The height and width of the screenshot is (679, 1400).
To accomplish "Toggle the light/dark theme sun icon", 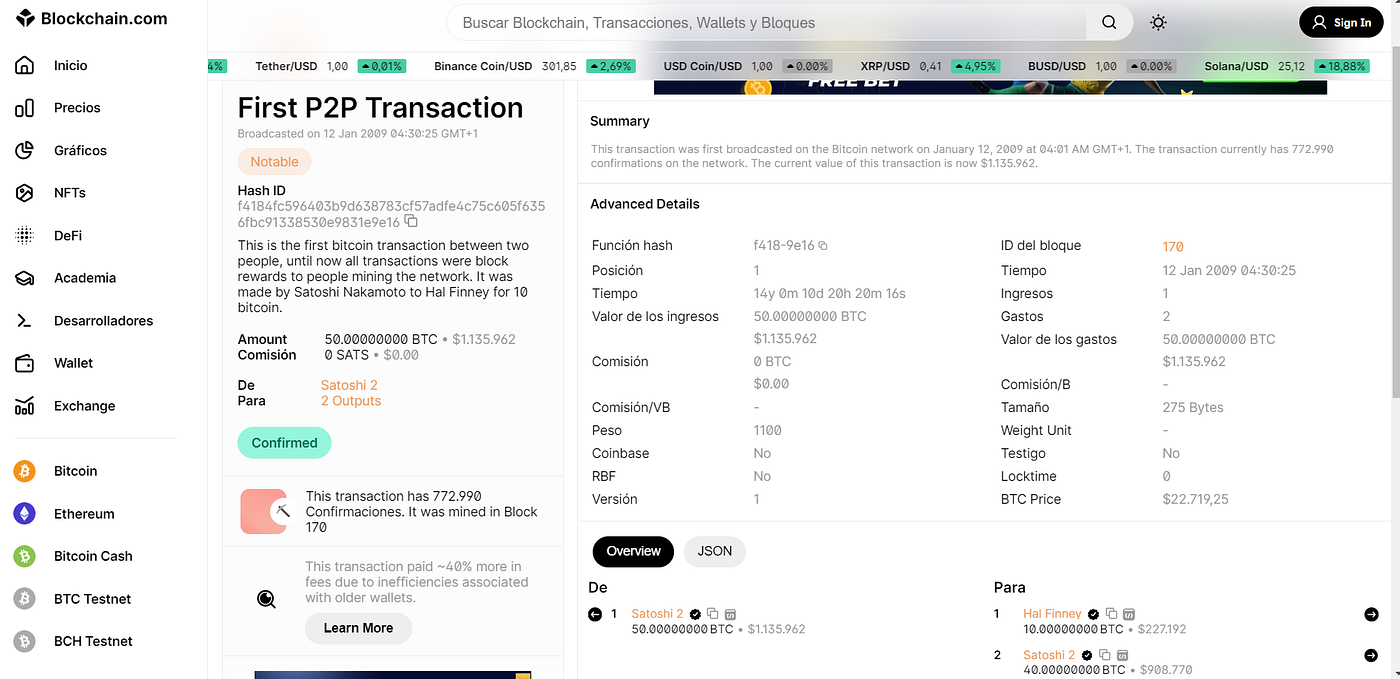I will click(1158, 22).
